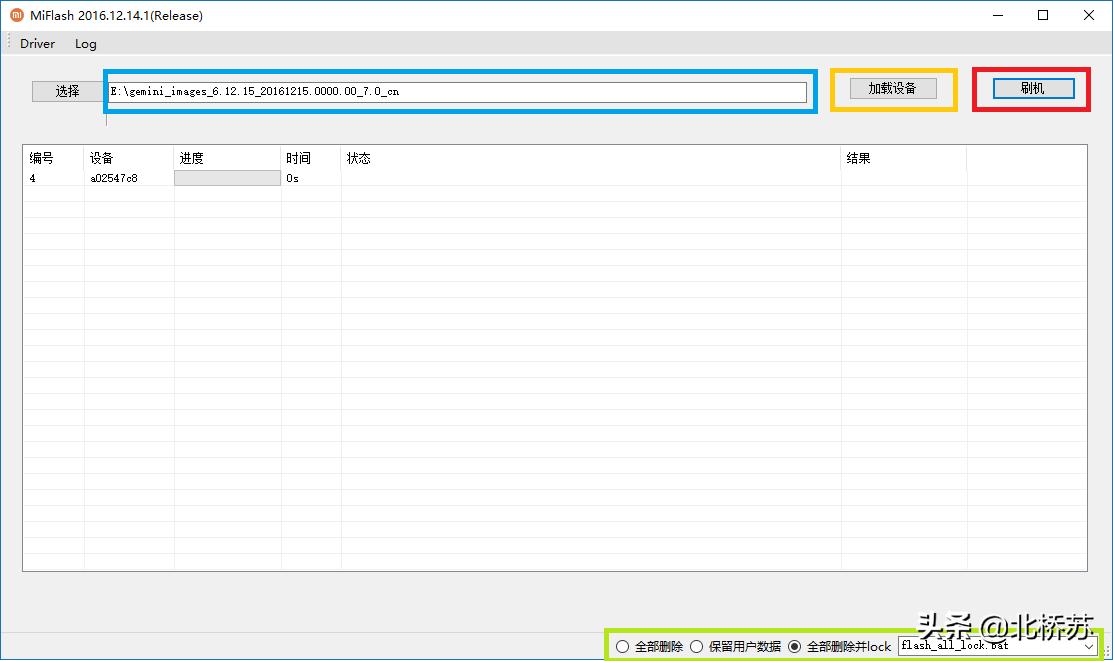
Task: Select the 全部删除 radio option
Action: pos(623,646)
